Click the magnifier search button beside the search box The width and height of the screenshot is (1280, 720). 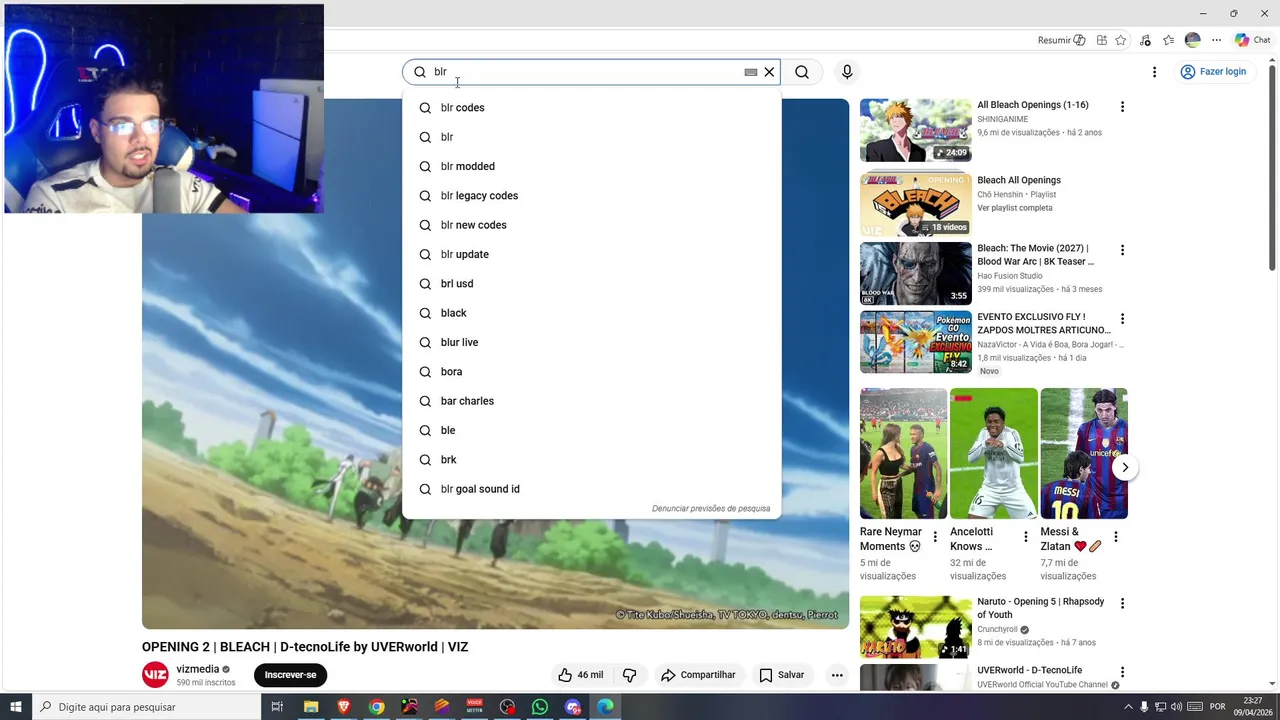tap(802, 72)
